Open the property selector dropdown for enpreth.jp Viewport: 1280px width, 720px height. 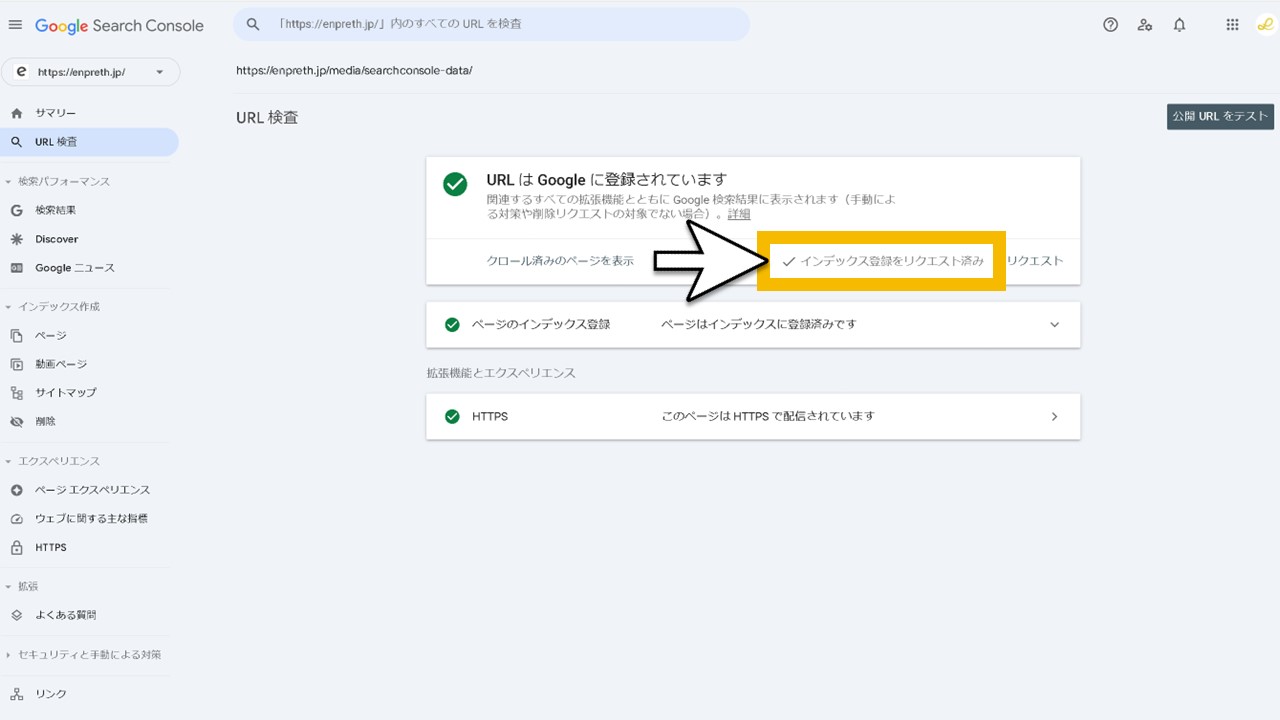pyautogui.click(x=160, y=72)
